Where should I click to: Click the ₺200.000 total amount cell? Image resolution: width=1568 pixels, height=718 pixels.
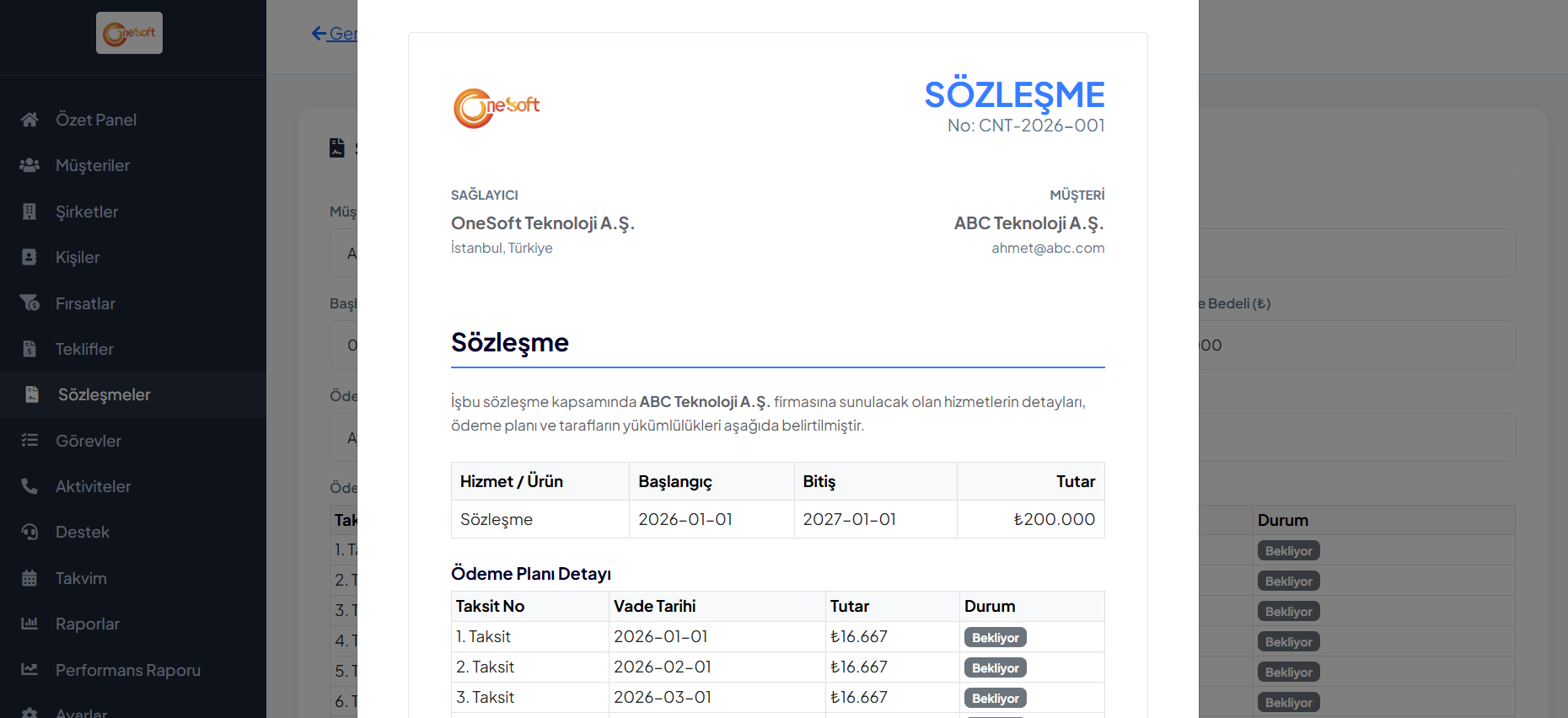(x=1031, y=519)
